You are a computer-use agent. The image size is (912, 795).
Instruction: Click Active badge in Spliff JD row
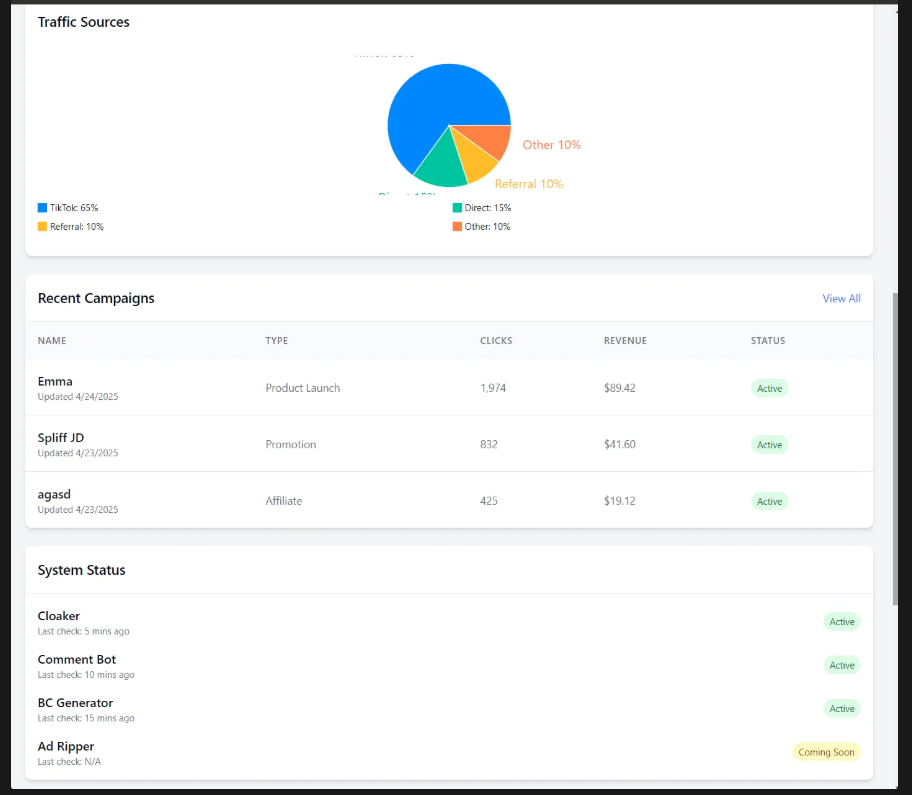[769, 445]
